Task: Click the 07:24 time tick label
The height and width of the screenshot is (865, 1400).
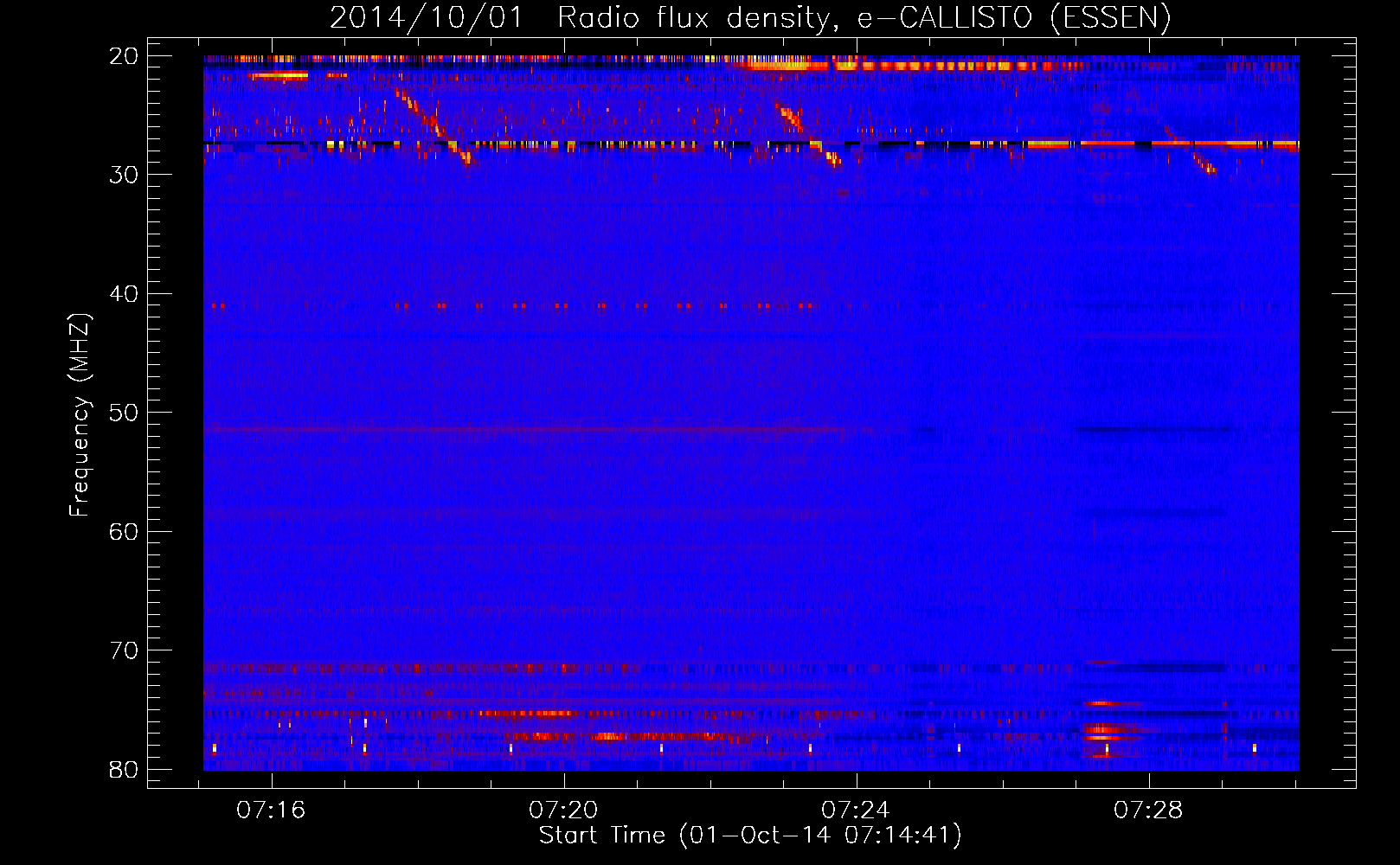Action: [856, 811]
